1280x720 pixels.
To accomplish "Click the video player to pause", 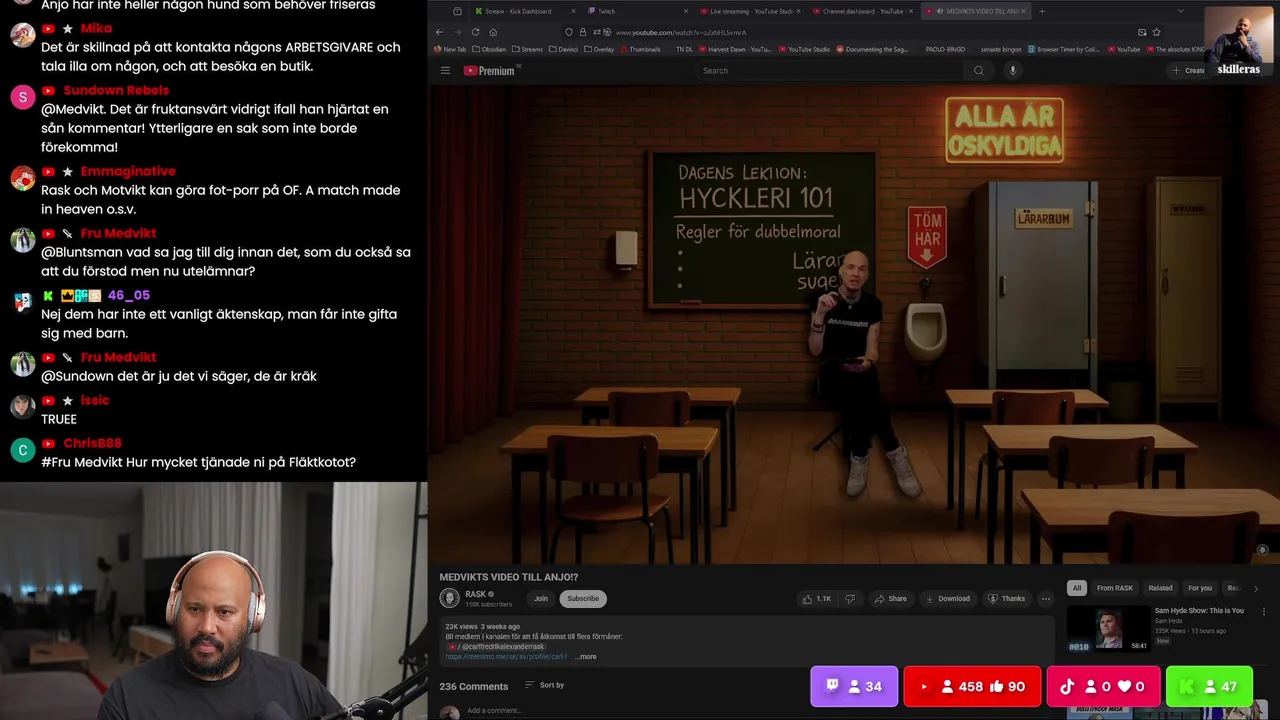I will pyautogui.click(x=853, y=325).
